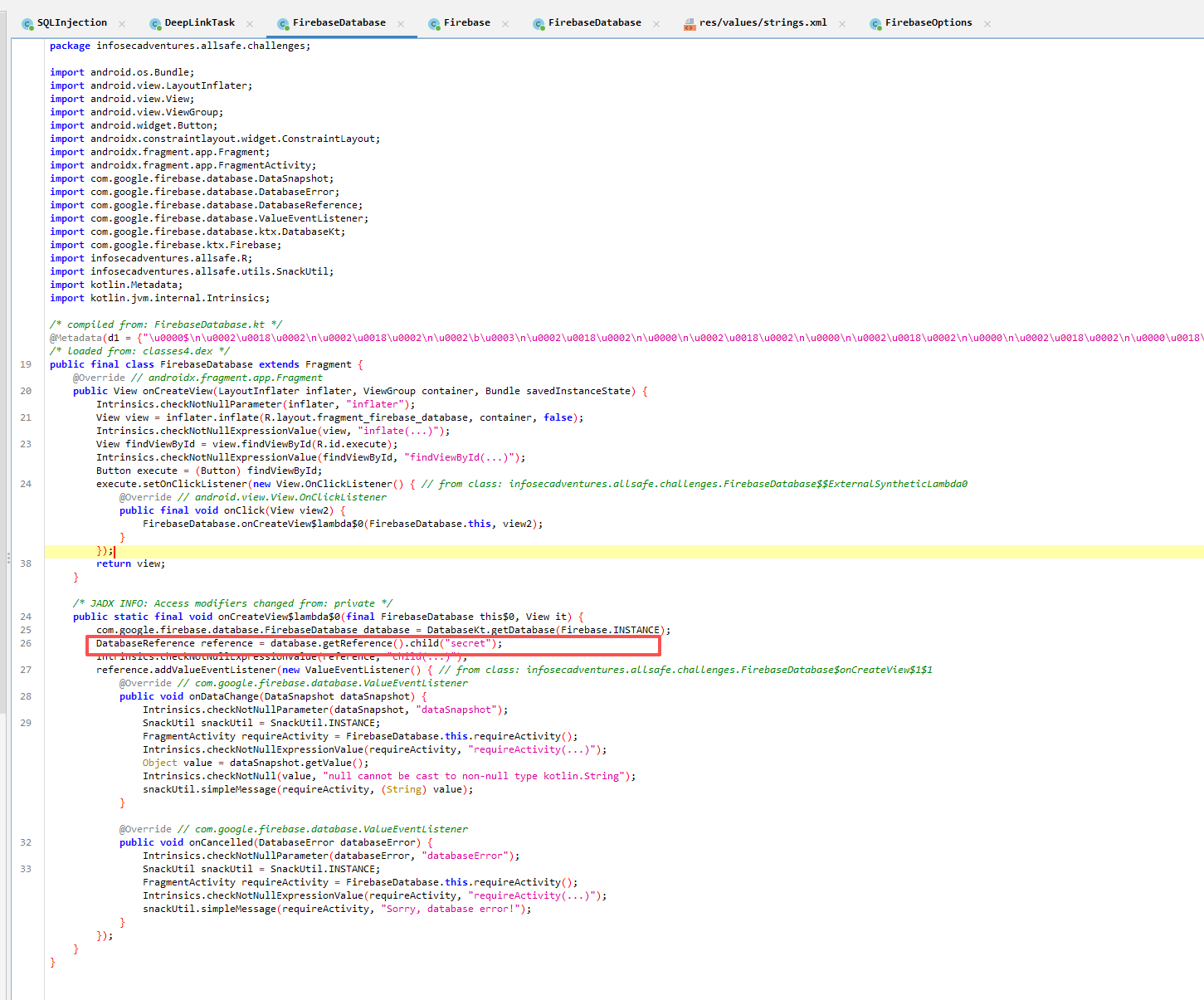1204x1000 pixels.
Task: Click the XML file icon on strings.xml tab
Action: 689,24
